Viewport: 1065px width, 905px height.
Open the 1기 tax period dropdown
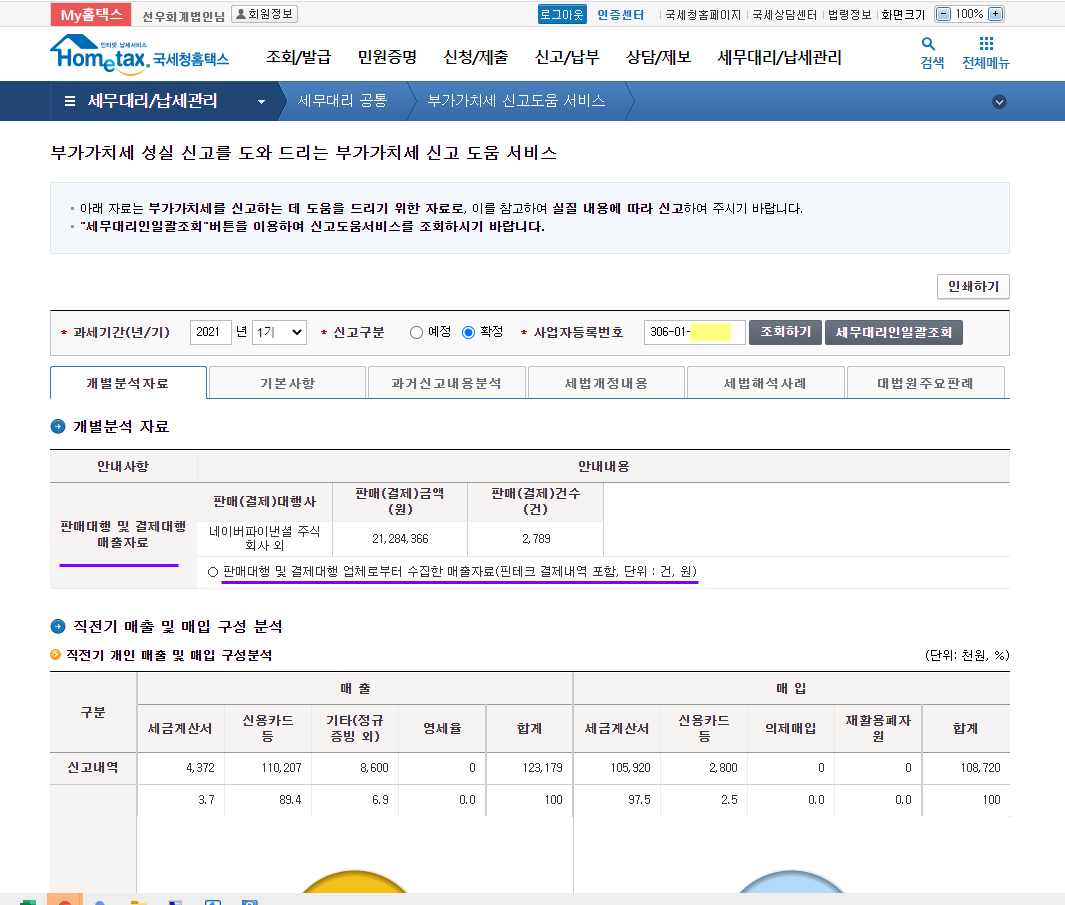pos(279,332)
